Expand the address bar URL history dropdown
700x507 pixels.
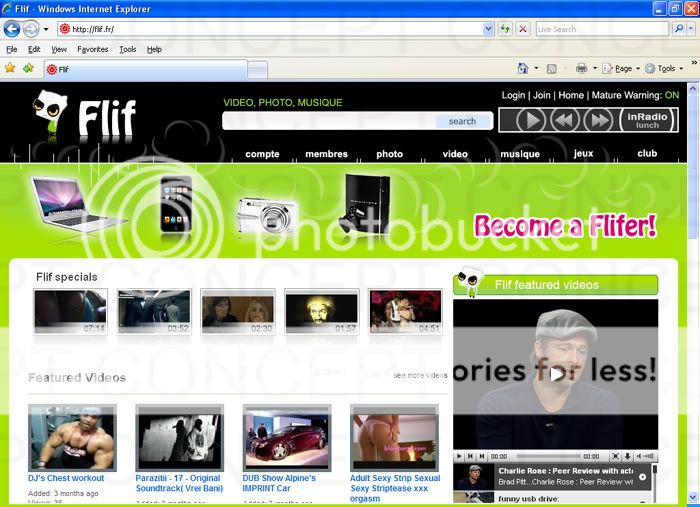(488, 29)
